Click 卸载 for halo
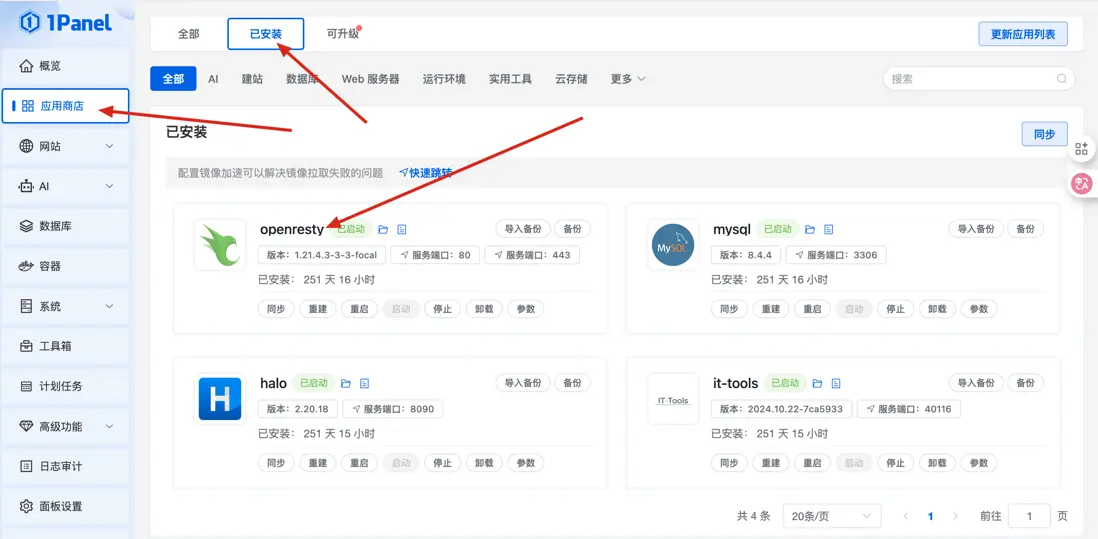Image resolution: width=1098 pixels, height=539 pixels. tap(484, 463)
